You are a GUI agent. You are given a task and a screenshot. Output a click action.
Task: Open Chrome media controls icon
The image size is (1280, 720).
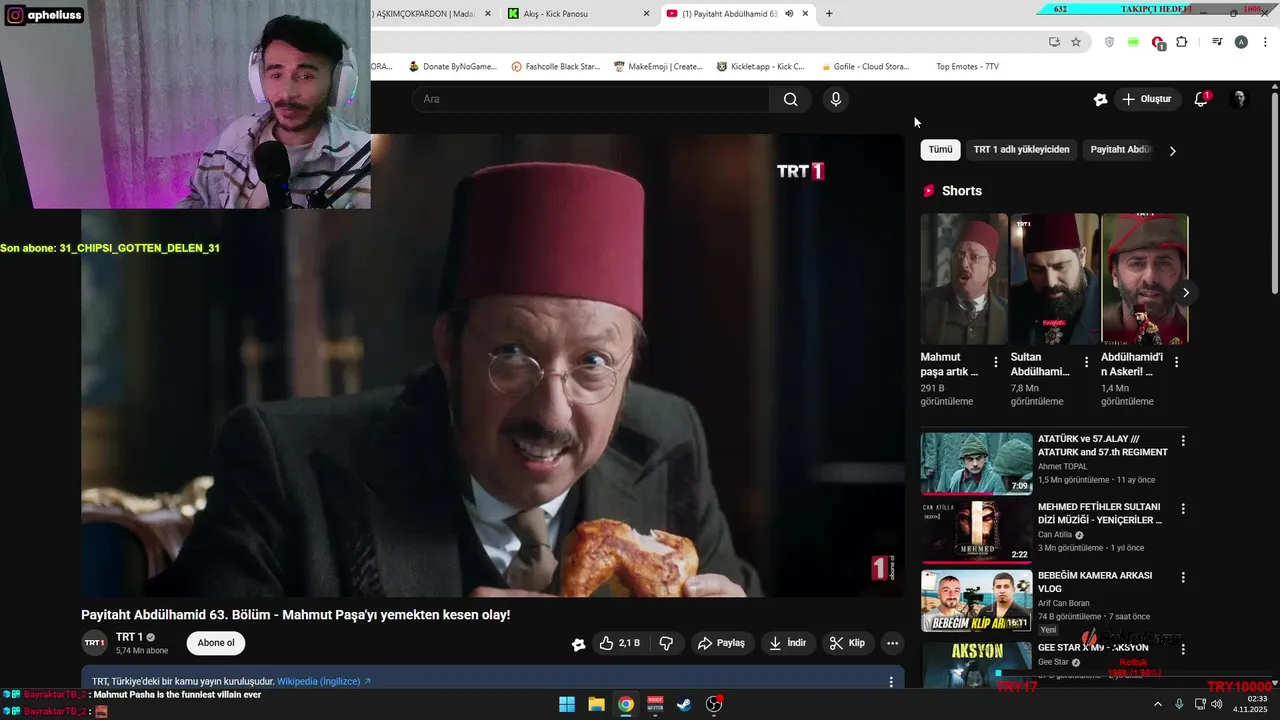1217,42
